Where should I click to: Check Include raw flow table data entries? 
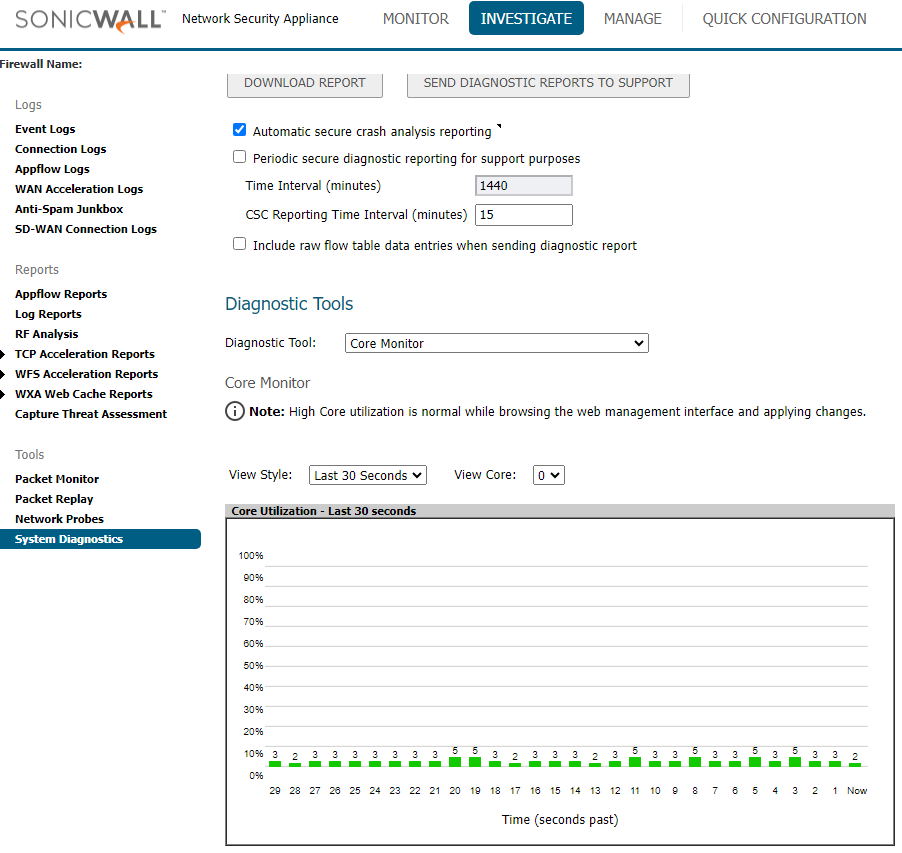point(239,244)
